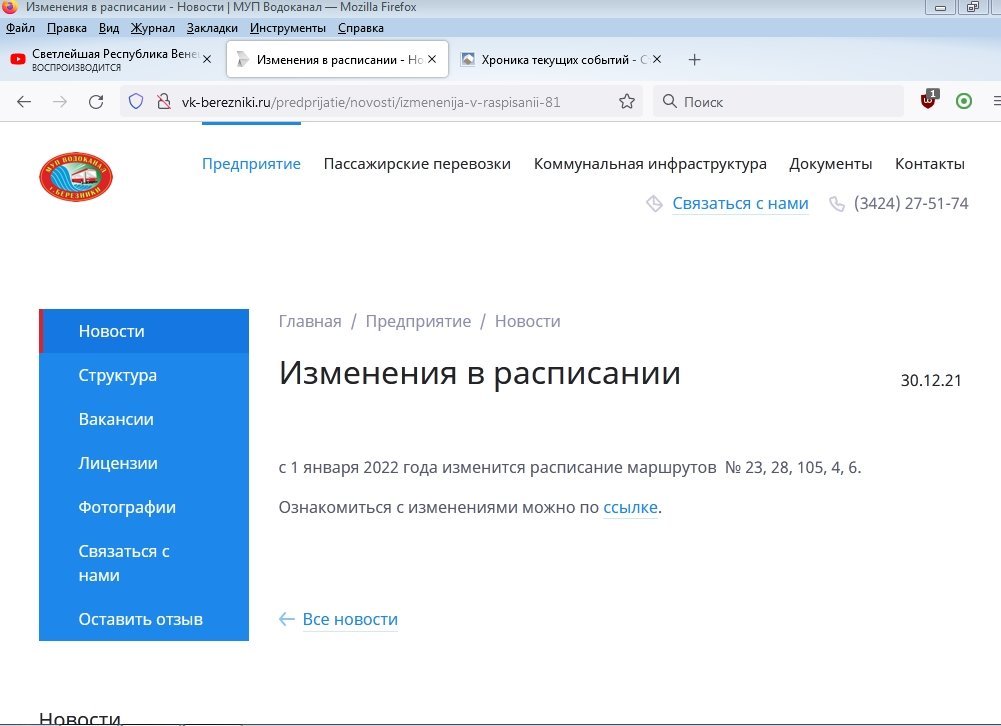This screenshot has width=1001, height=726.
Task: Expand 'Коммунальная инфраструктура' navigation item
Action: tap(650, 164)
